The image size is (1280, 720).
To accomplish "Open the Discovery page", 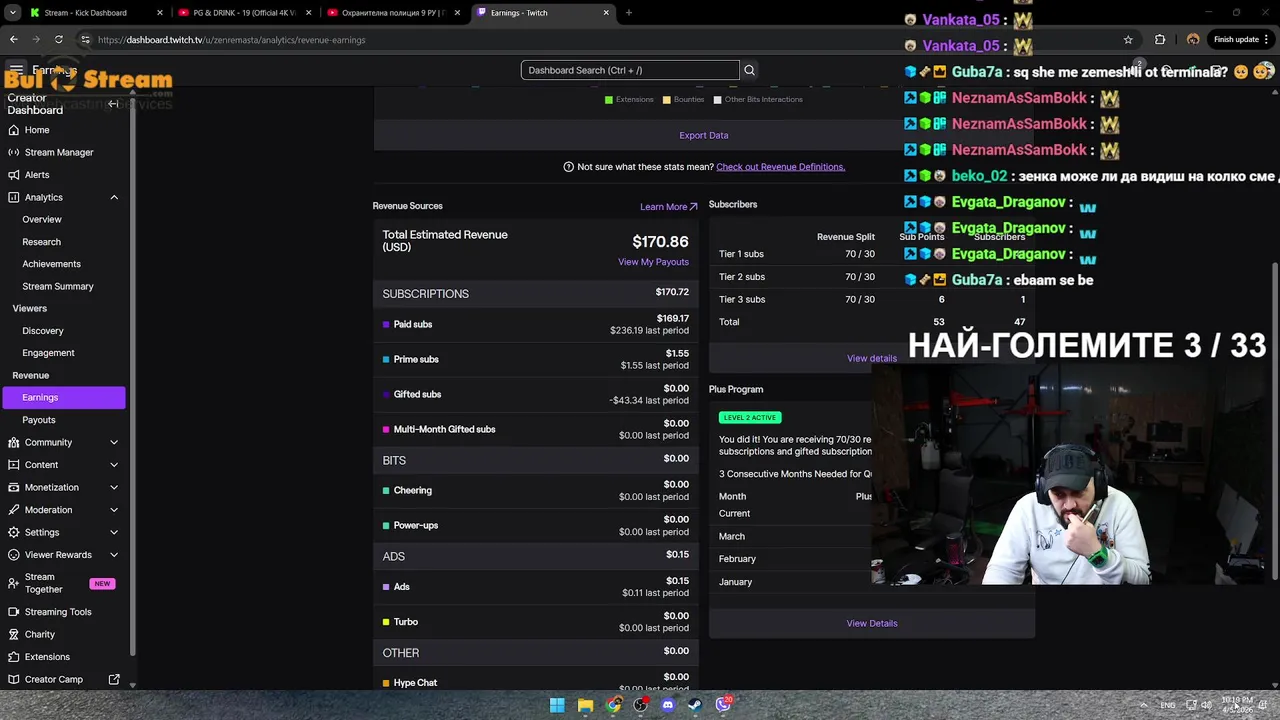I will click(x=43, y=331).
